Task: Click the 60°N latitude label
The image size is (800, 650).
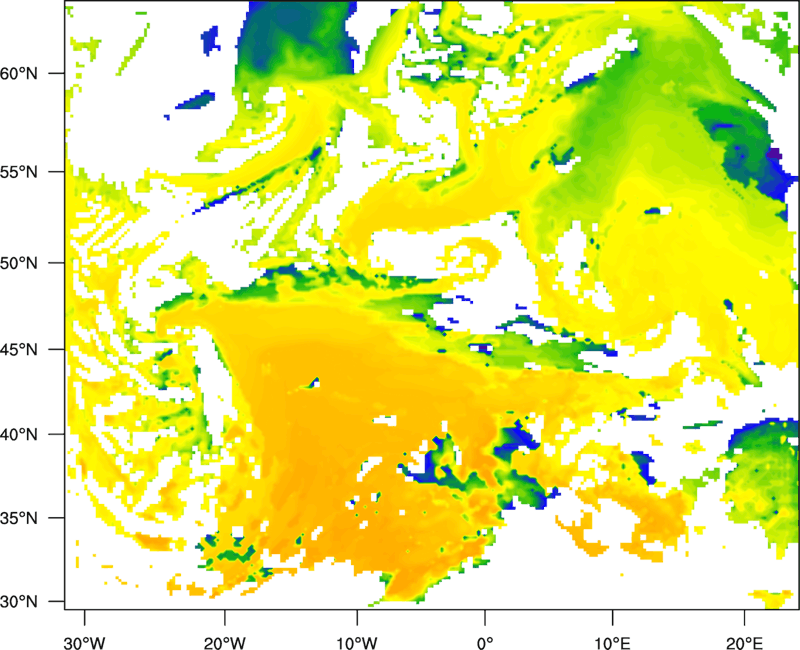Action: point(19,73)
